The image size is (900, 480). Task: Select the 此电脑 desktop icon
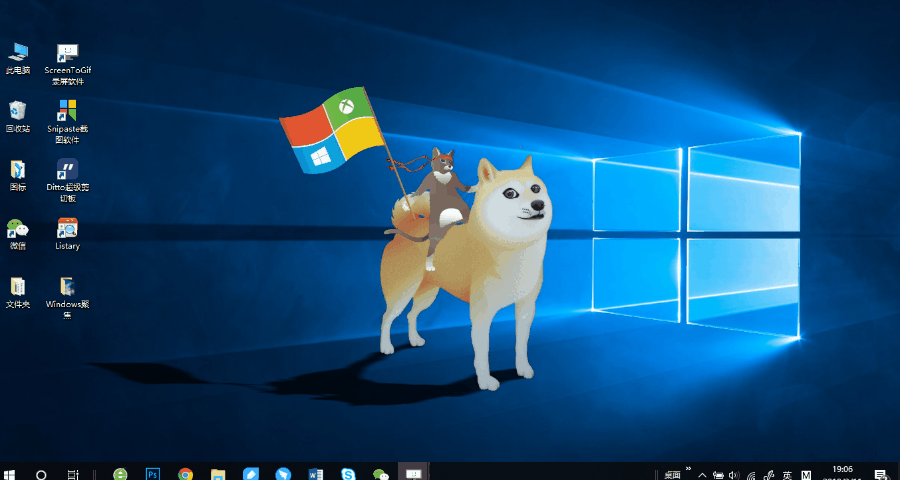tap(18, 59)
